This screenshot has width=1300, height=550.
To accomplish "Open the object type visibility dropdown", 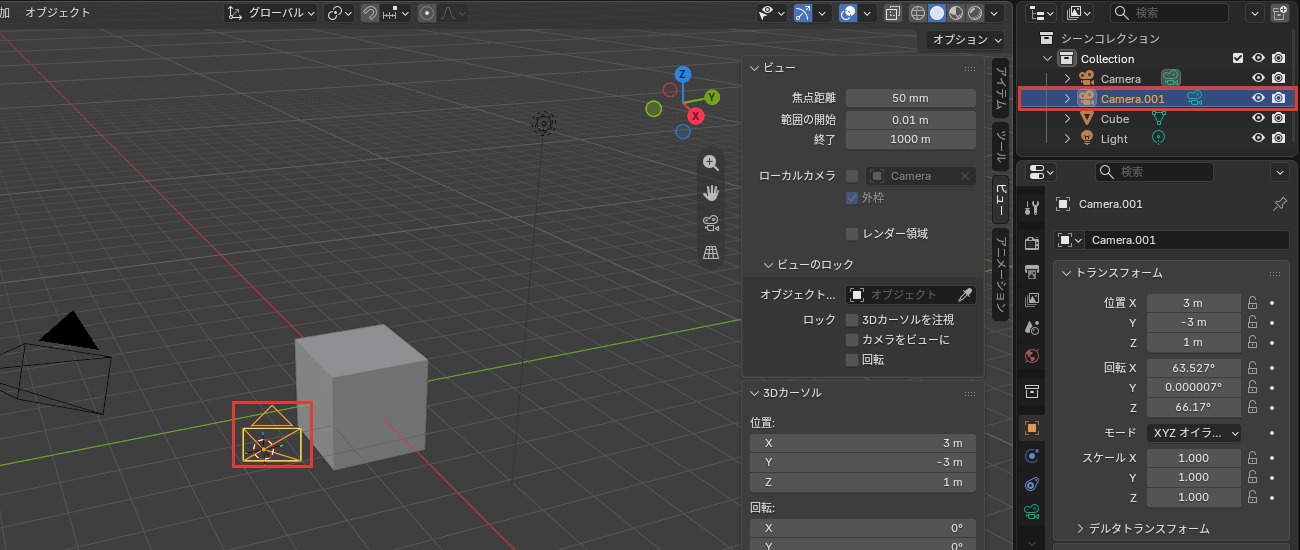I will [x=772, y=13].
